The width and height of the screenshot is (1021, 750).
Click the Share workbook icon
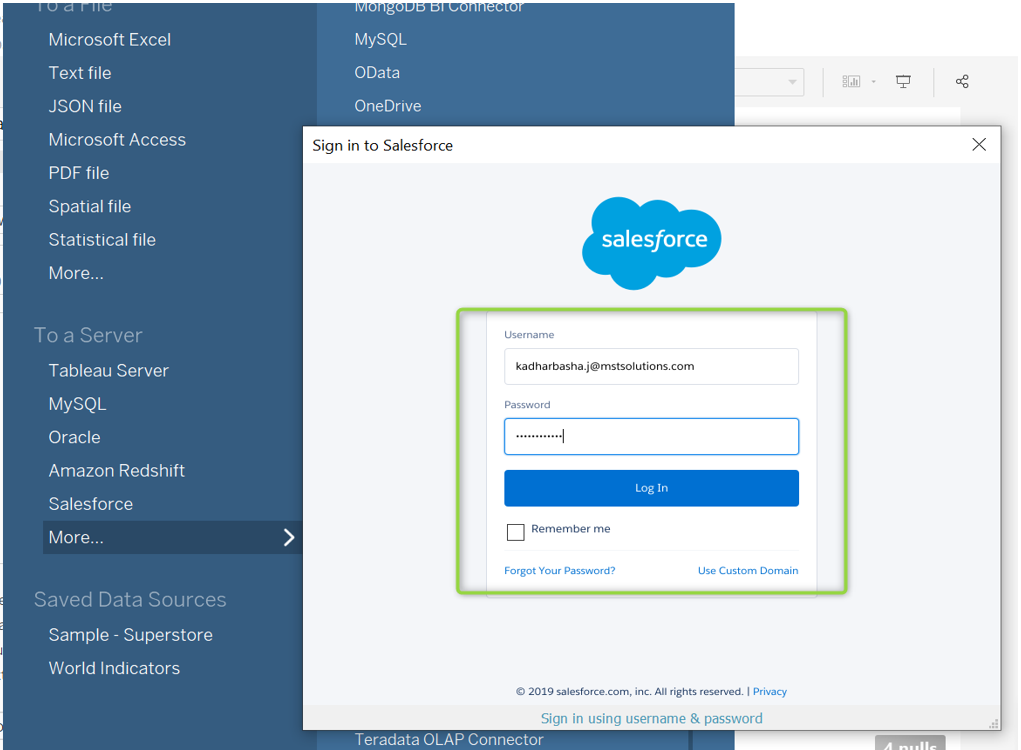962,82
